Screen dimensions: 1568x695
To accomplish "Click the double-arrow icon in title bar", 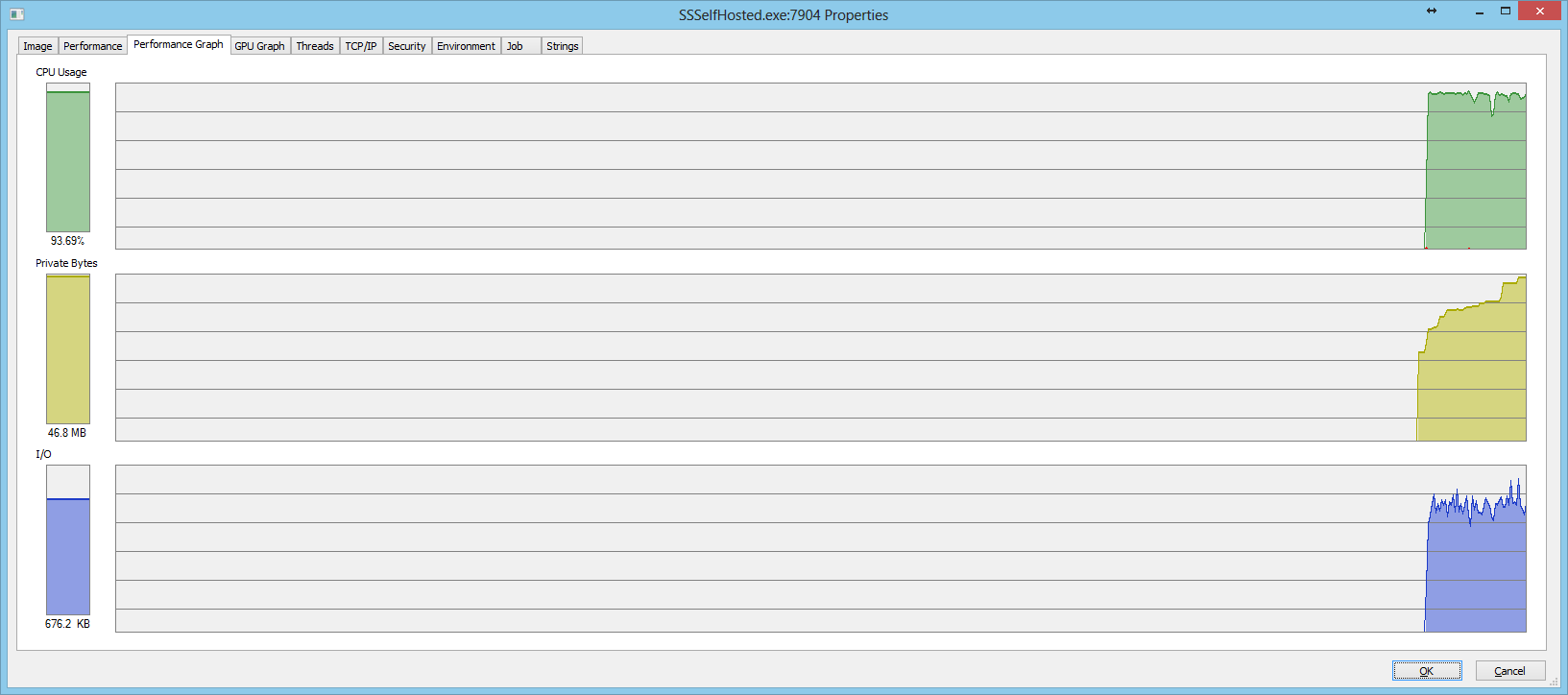I will pos(1431,12).
